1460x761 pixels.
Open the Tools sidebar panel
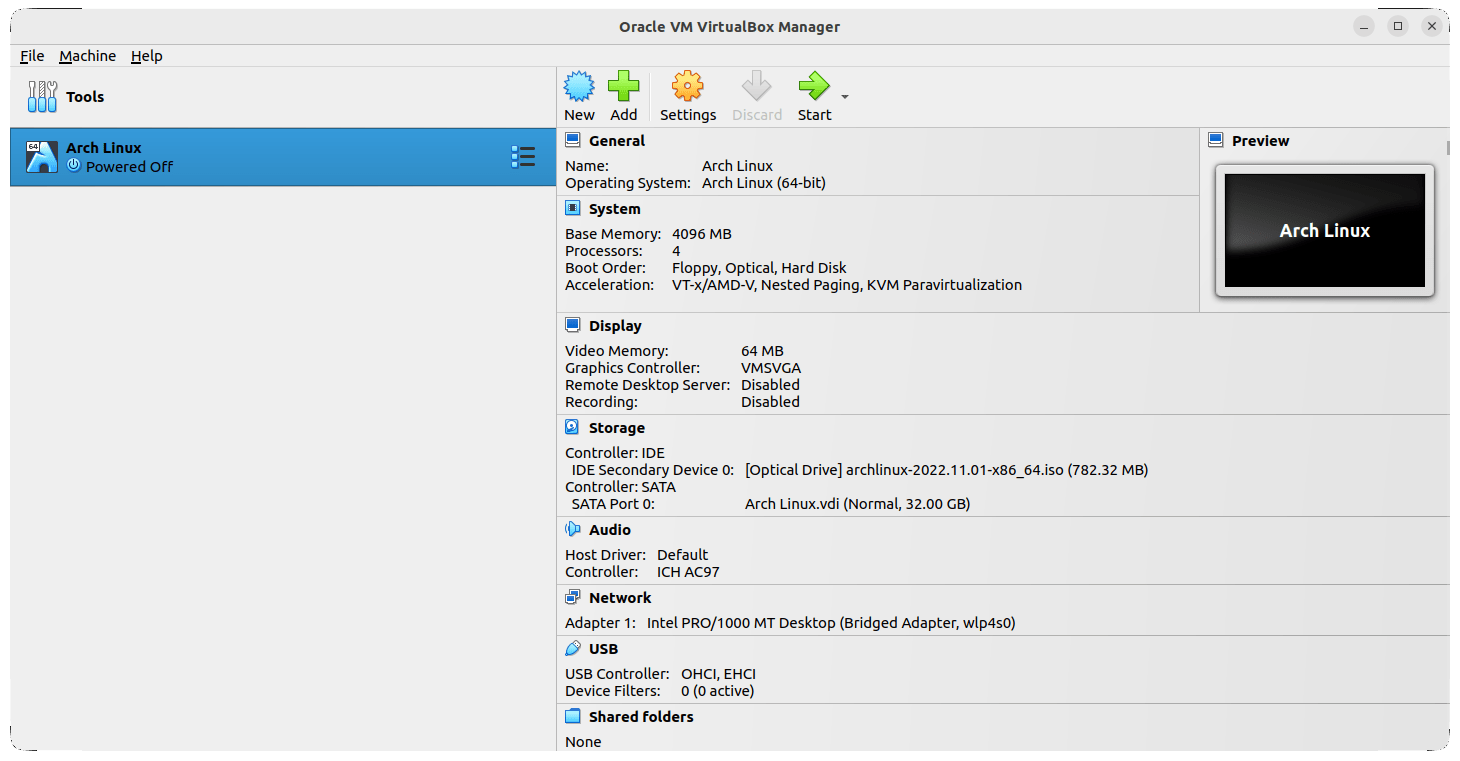tap(68, 96)
